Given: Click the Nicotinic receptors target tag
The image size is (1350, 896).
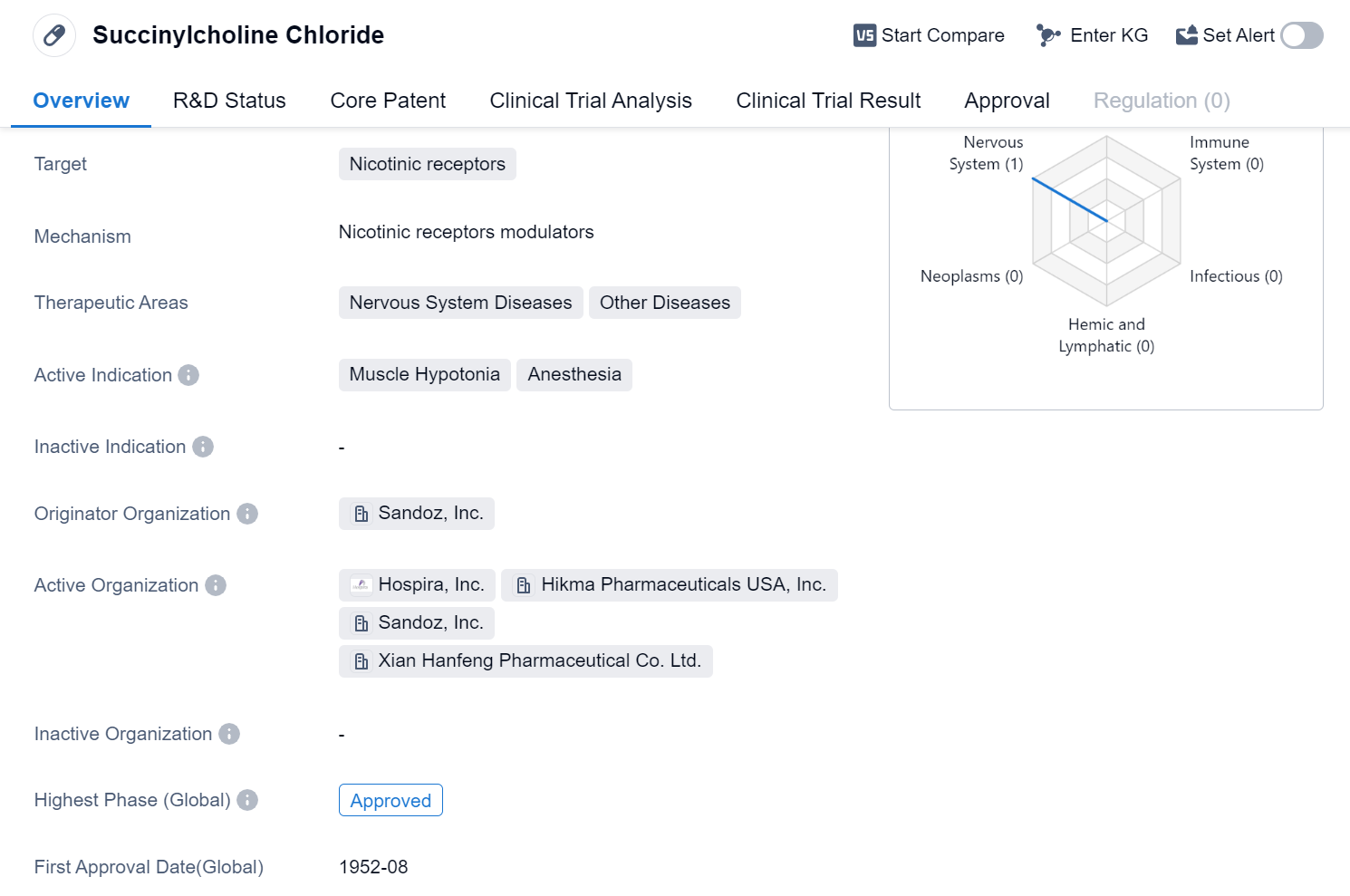Looking at the screenshot, I should [x=427, y=164].
